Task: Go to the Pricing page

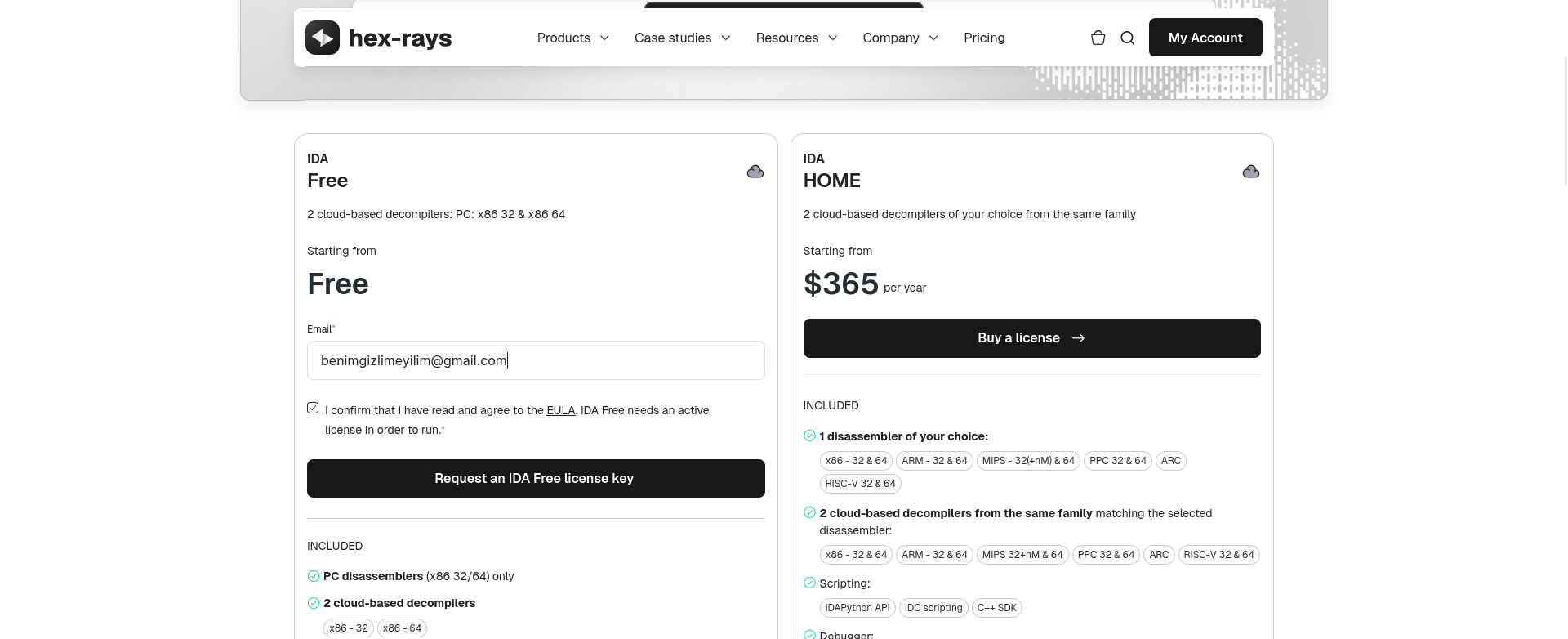Action: [984, 38]
